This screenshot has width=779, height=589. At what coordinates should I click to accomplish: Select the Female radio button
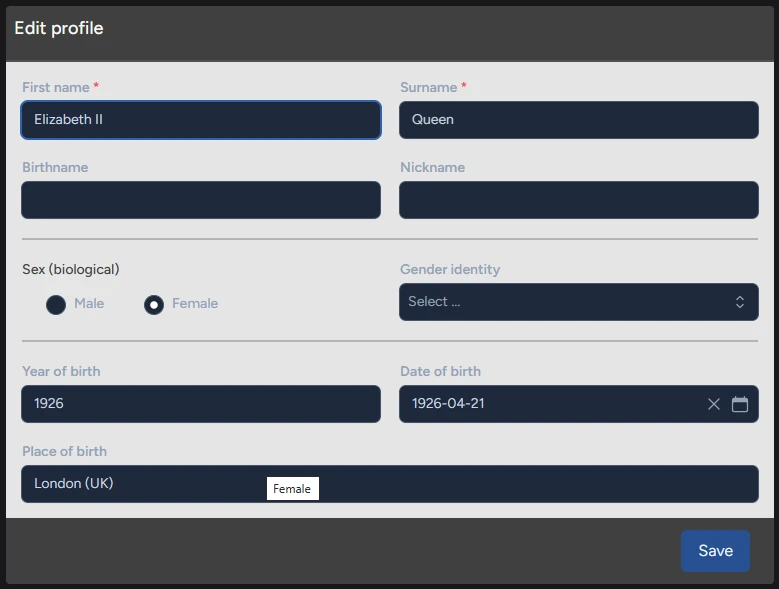[x=154, y=304]
